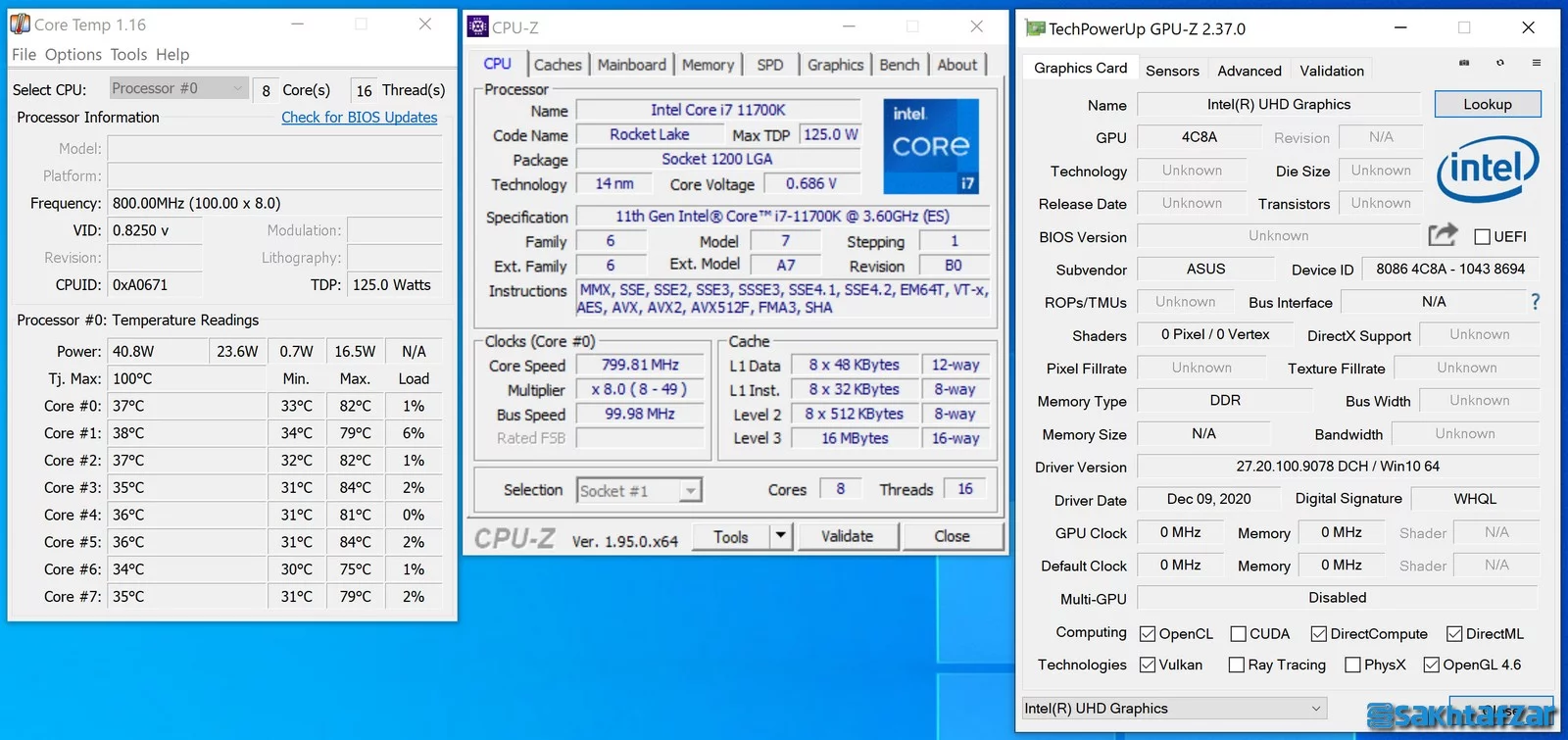Toggle the CUDA checkbox
The height and width of the screenshot is (740, 1568).
1239,634
